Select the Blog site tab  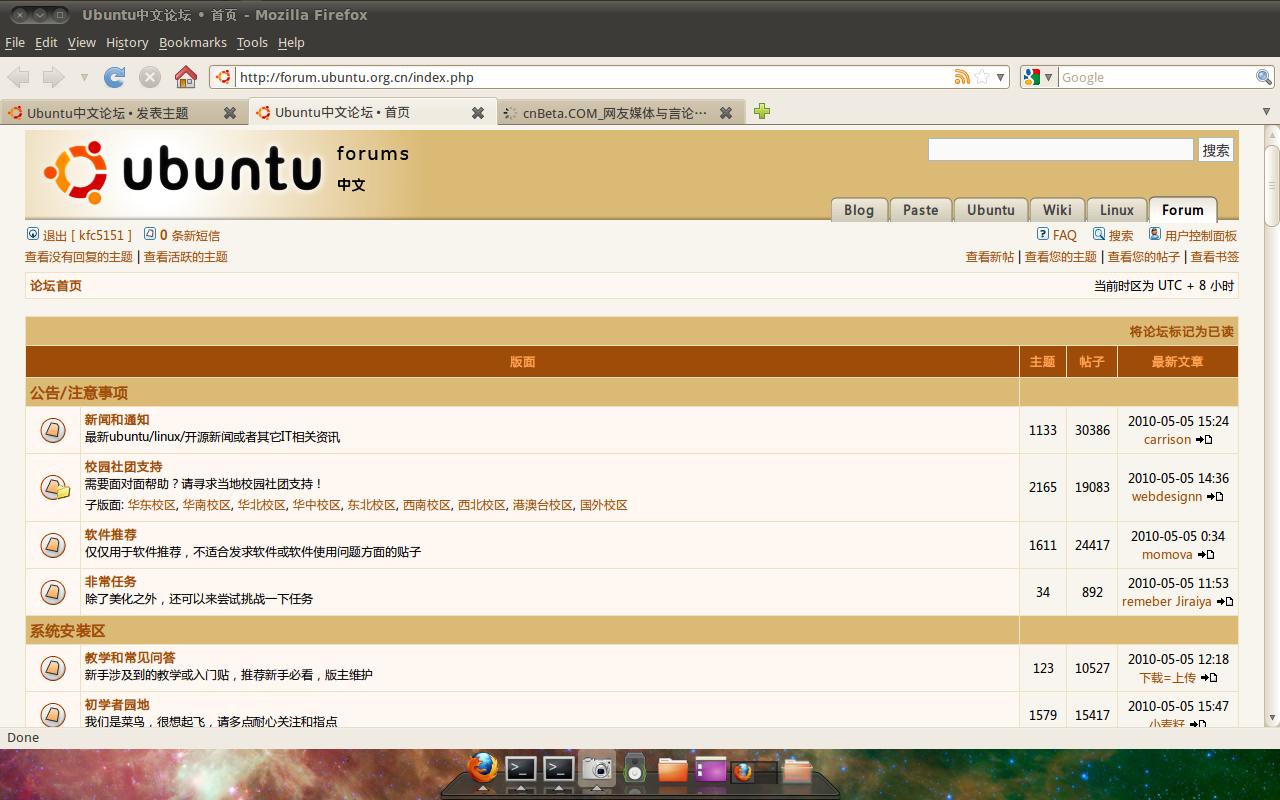click(859, 209)
